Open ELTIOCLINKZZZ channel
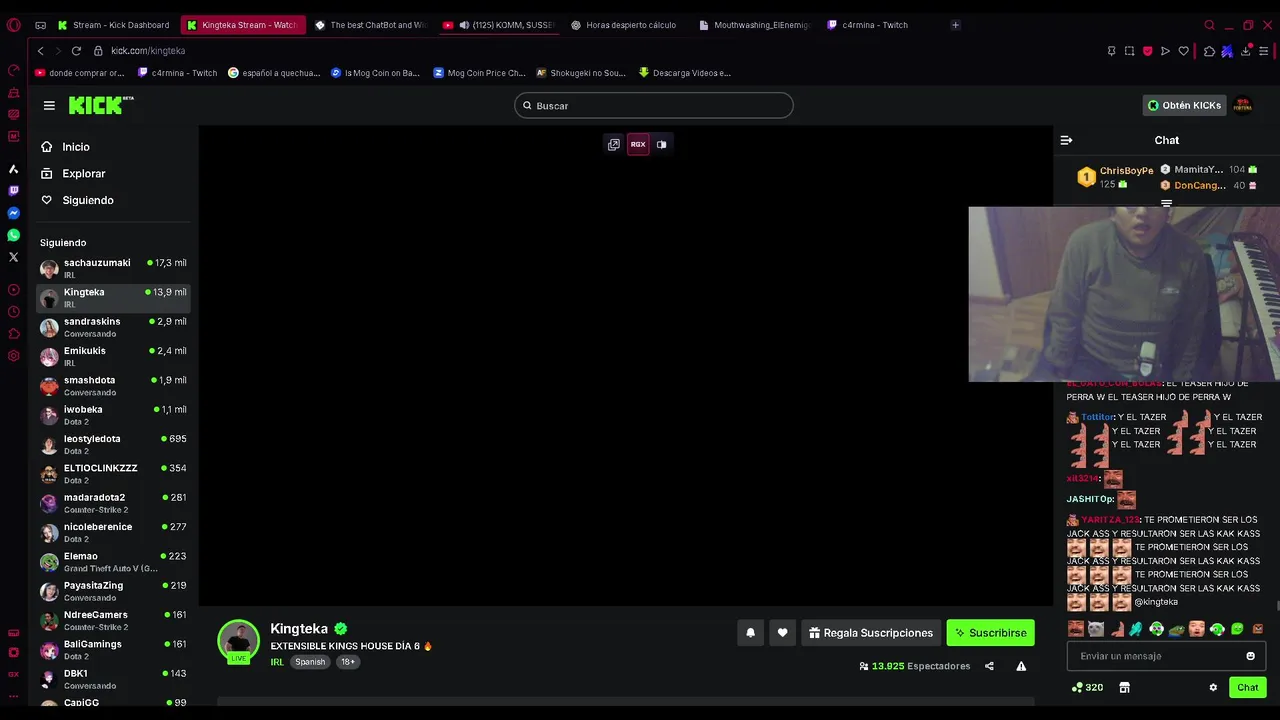The width and height of the screenshot is (1280, 720). 113,473
